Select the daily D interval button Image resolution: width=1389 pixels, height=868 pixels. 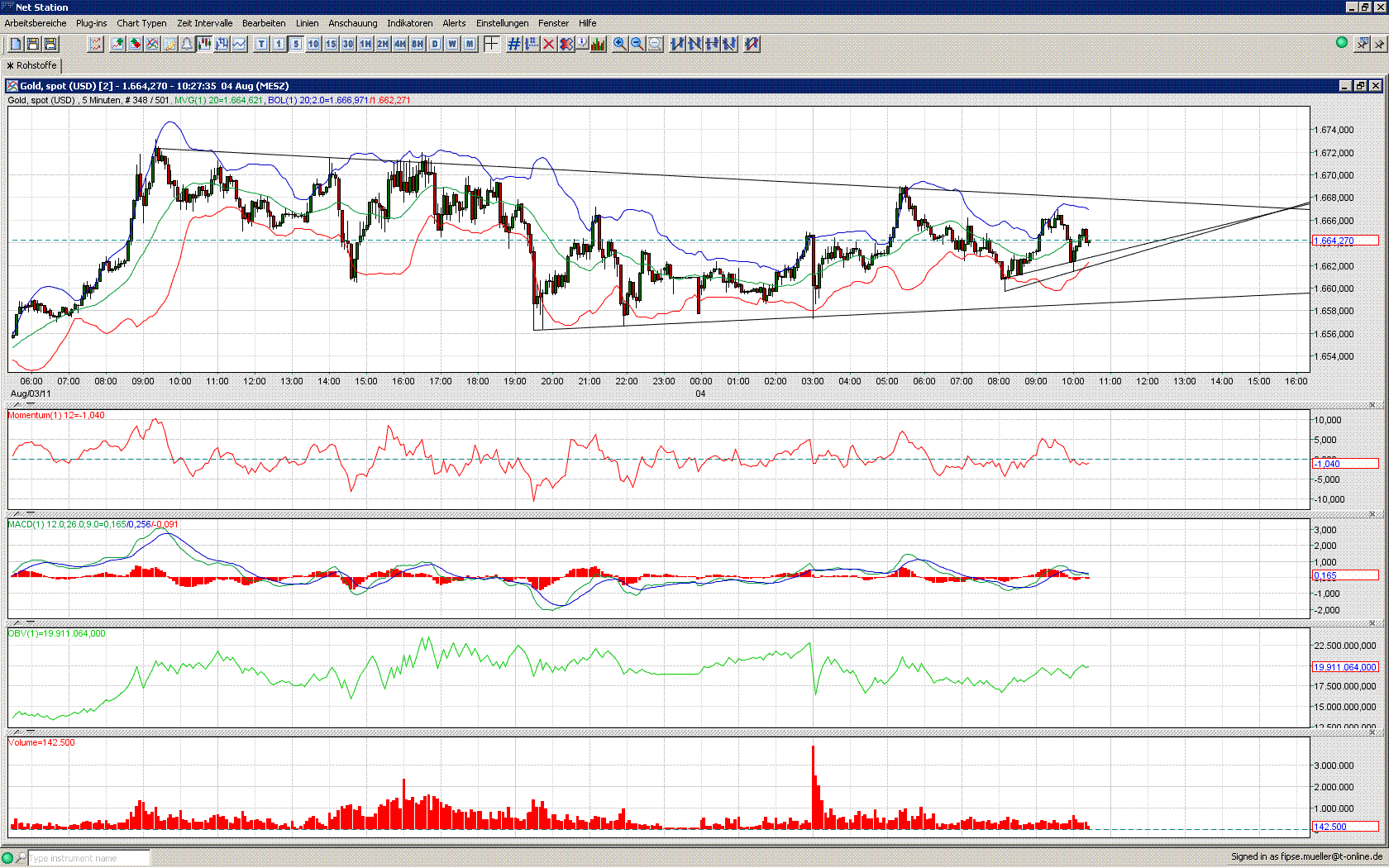click(435, 44)
